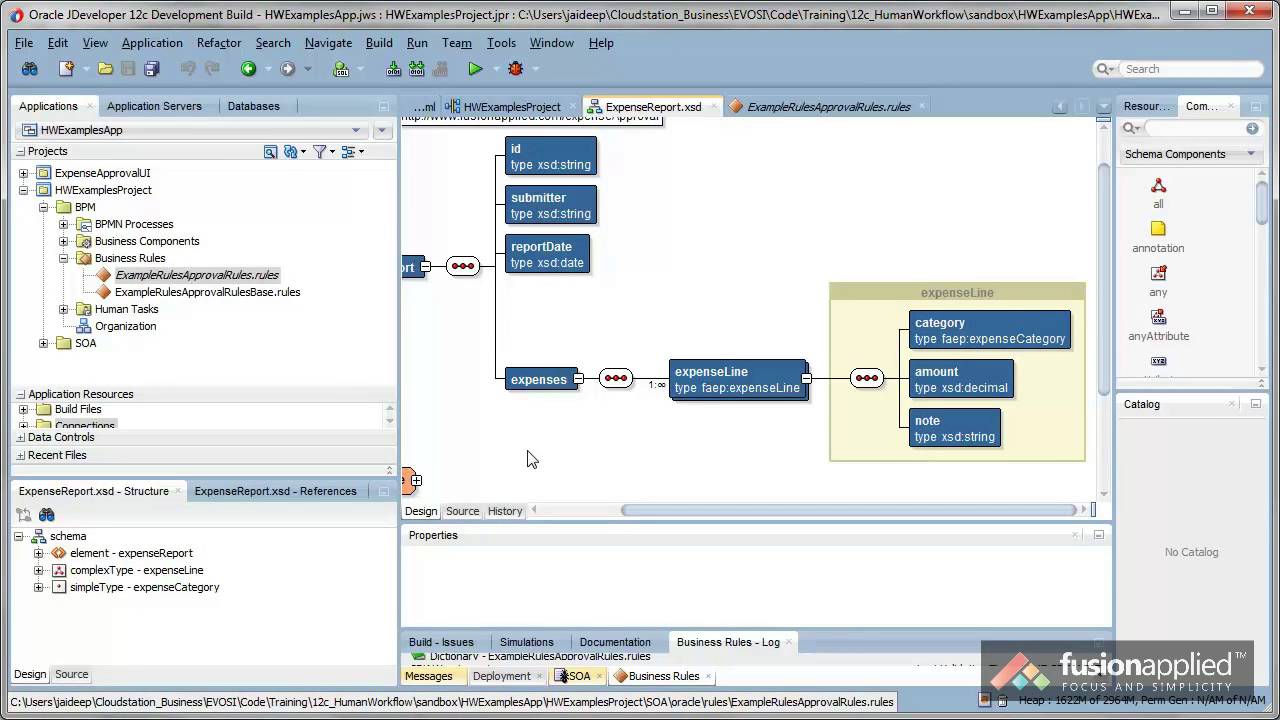Expand the BPMN Processes folder

click(x=64, y=224)
